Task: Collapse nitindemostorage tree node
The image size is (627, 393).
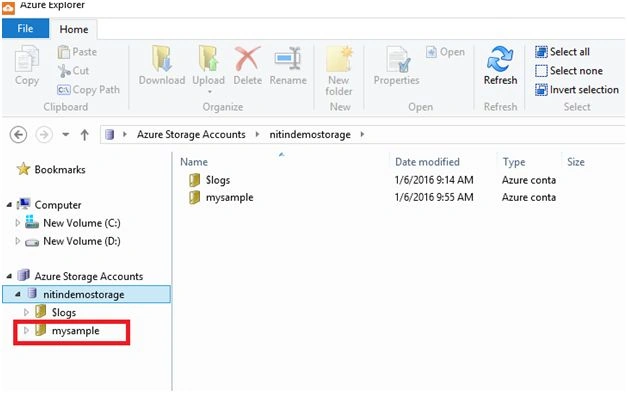Action: 18,294
